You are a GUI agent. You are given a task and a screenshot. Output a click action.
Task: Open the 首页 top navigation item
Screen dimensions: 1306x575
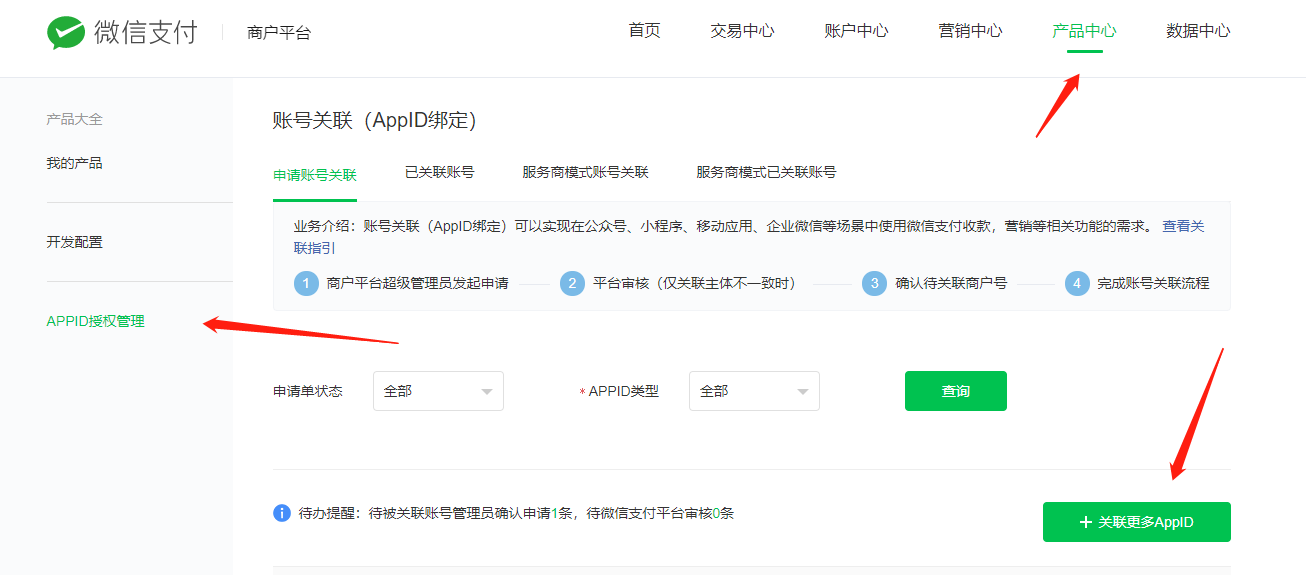(645, 30)
